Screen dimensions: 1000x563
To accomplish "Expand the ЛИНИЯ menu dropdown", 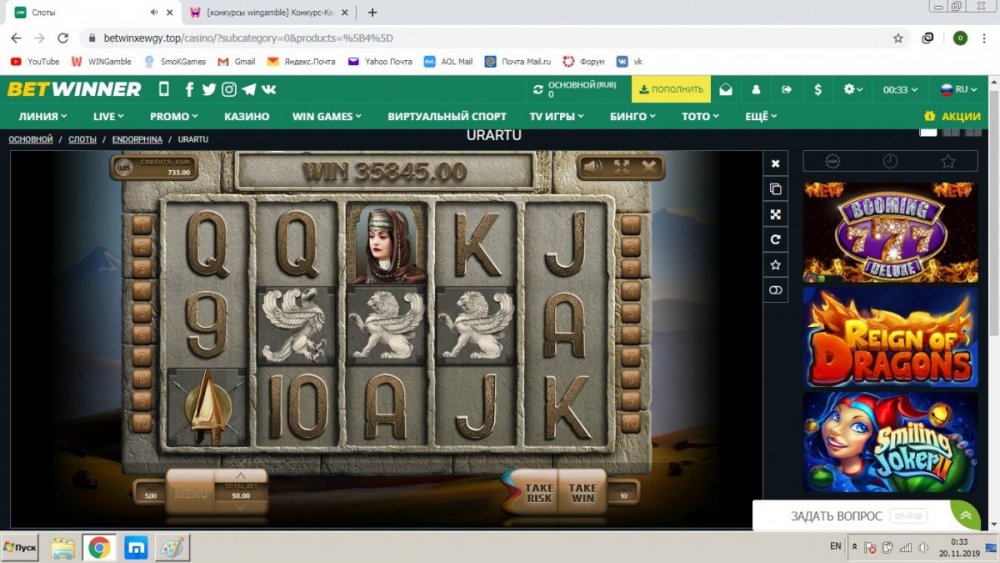I will click(x=43, y=116).
